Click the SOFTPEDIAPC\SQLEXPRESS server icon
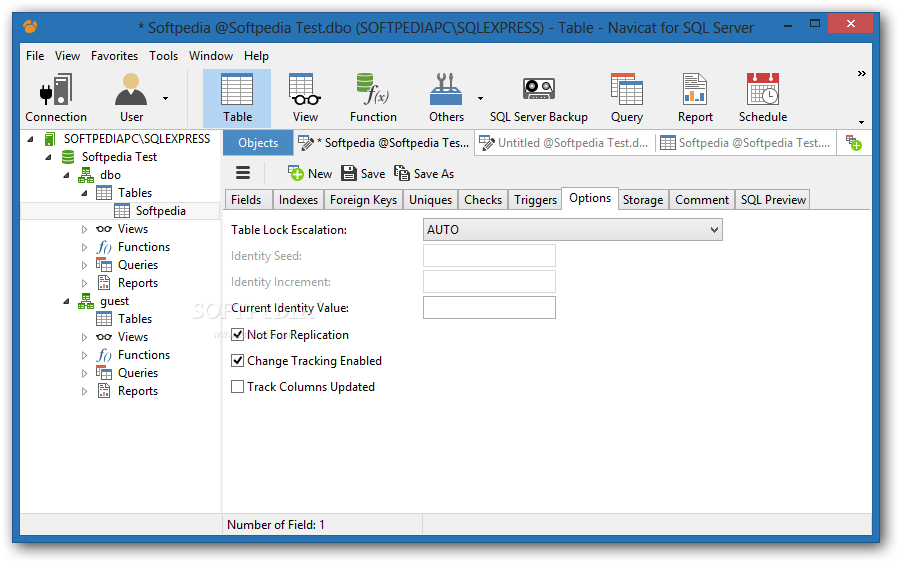 pos(50,139)
